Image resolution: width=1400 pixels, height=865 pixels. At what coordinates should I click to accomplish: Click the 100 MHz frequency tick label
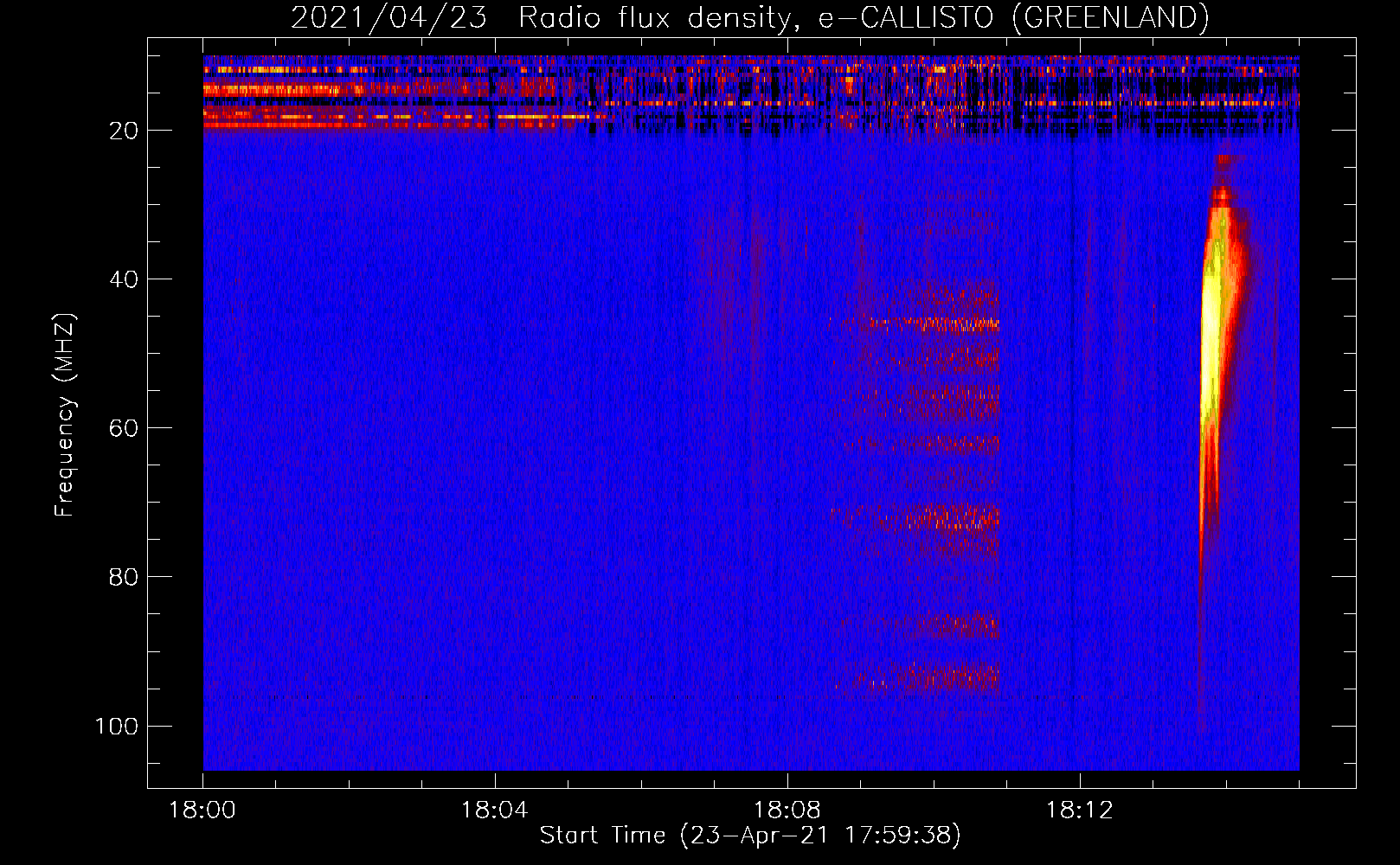pos(117,726)
